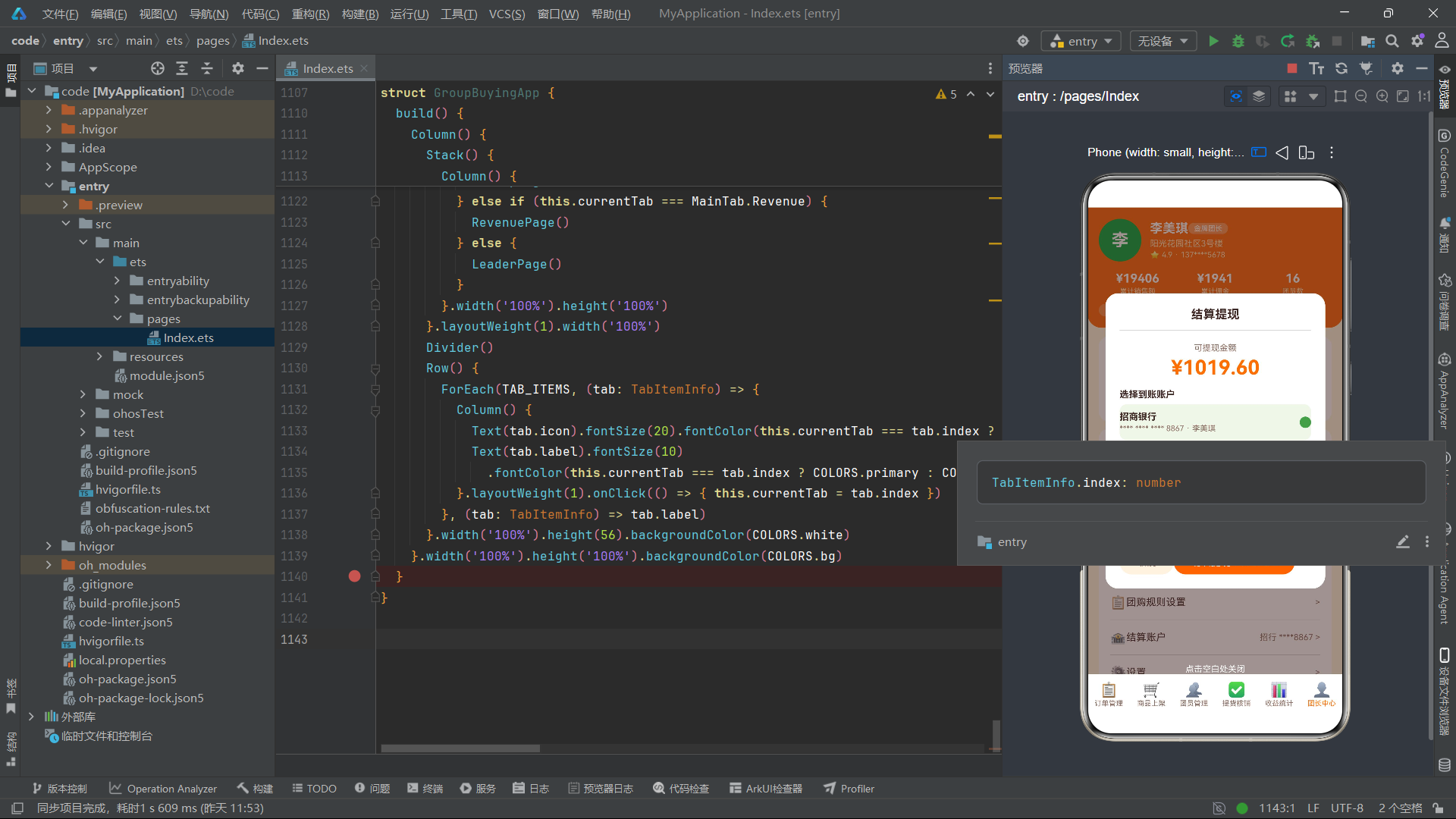Click 团购规则设置 row in phone preview

1216,602
